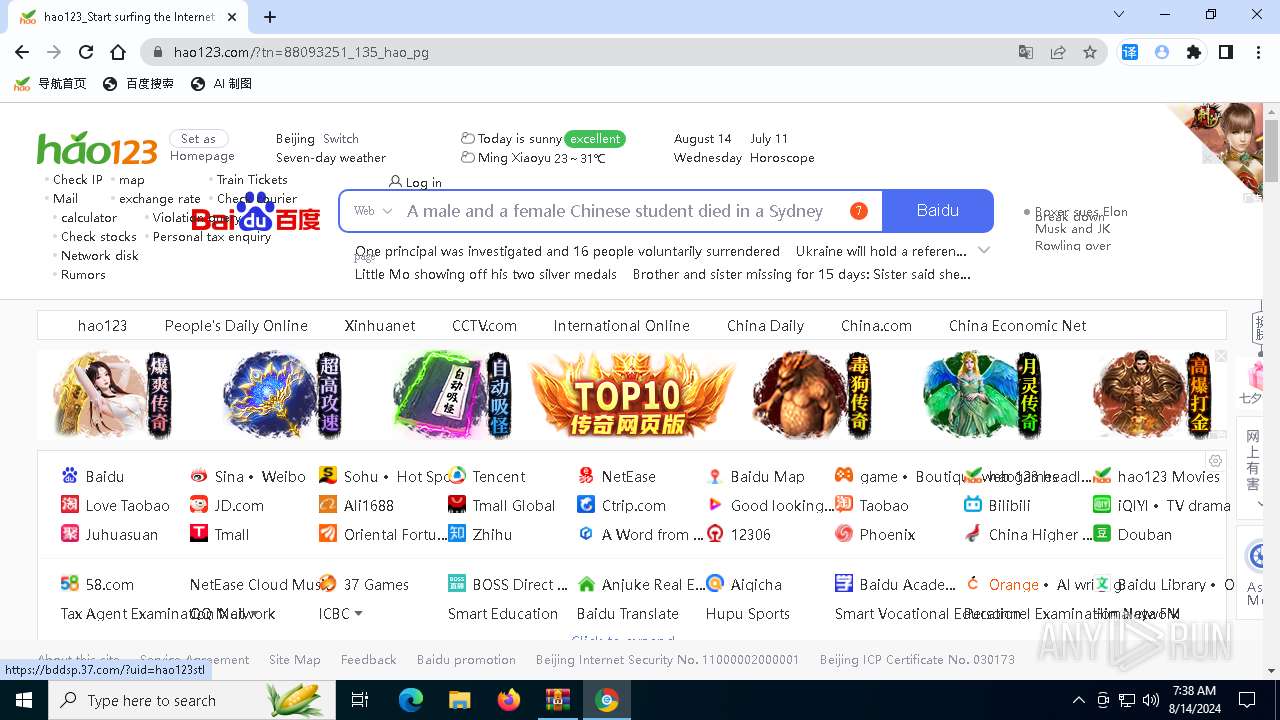The image size is (1280, 720).
Task: Show hidden system tray icons
Action: pos(1078,700)
